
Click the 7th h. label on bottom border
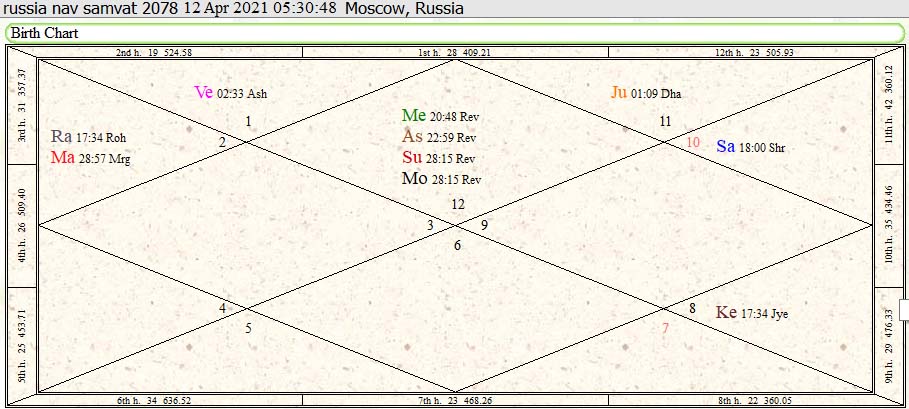(x=454, y=400)
